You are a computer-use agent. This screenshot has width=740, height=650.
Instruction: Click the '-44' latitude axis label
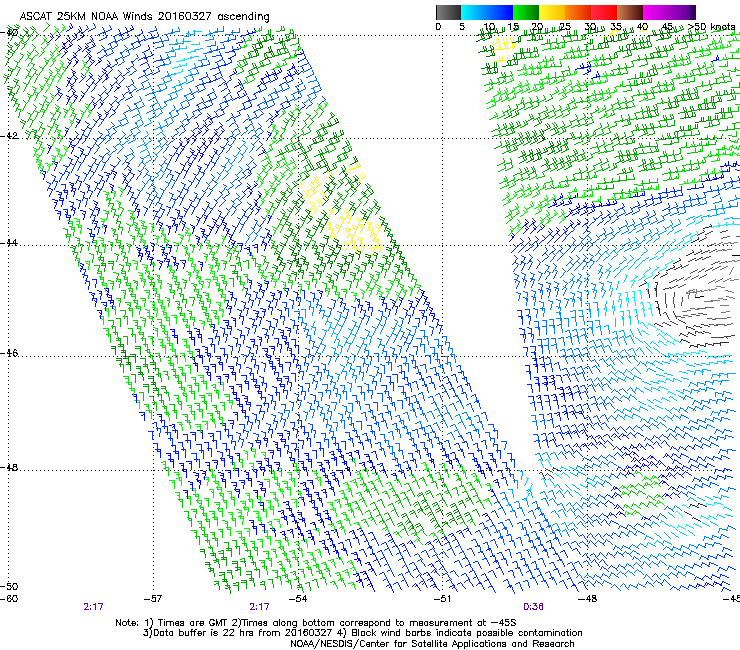tap(10, 243)
